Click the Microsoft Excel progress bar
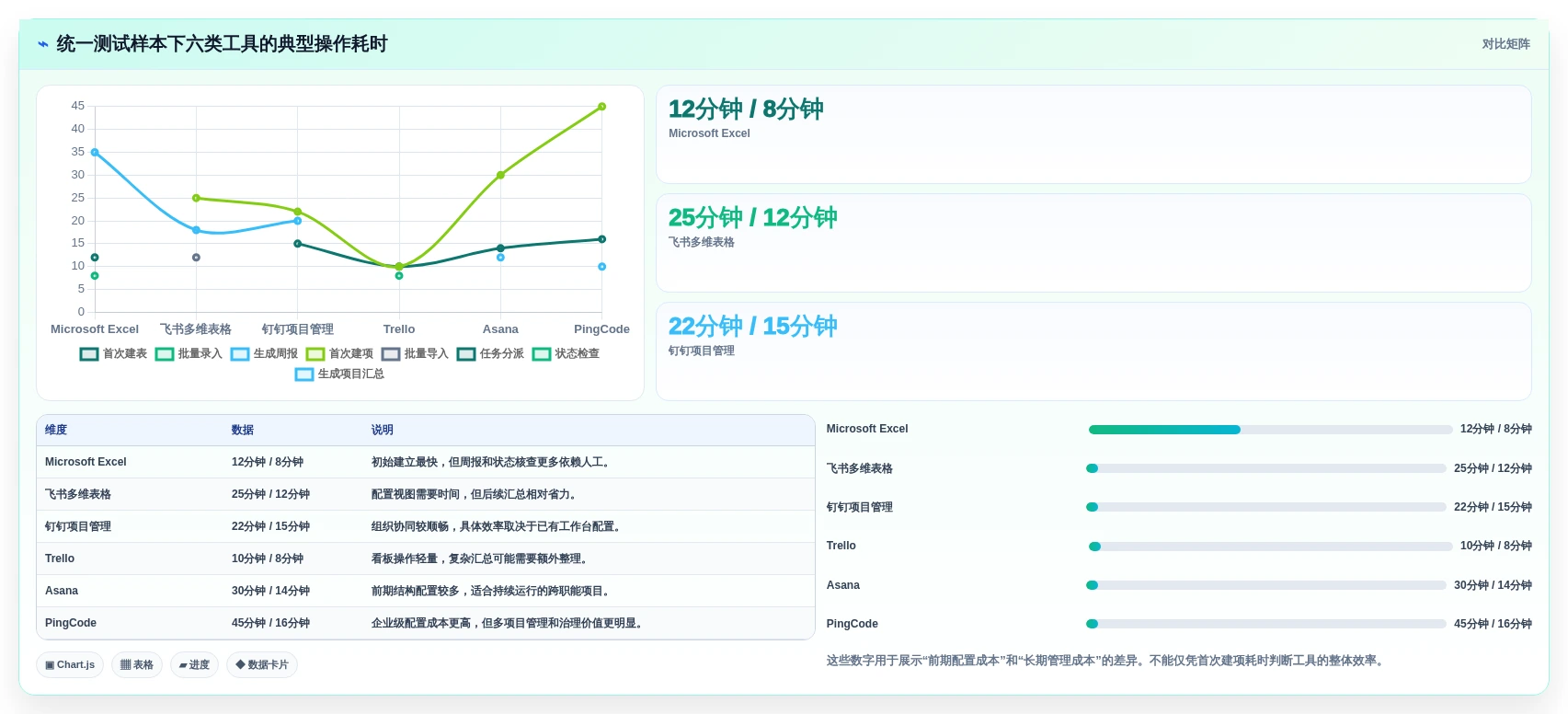The width and height of the screenshot is (1568, 714). click(1270, 430)
